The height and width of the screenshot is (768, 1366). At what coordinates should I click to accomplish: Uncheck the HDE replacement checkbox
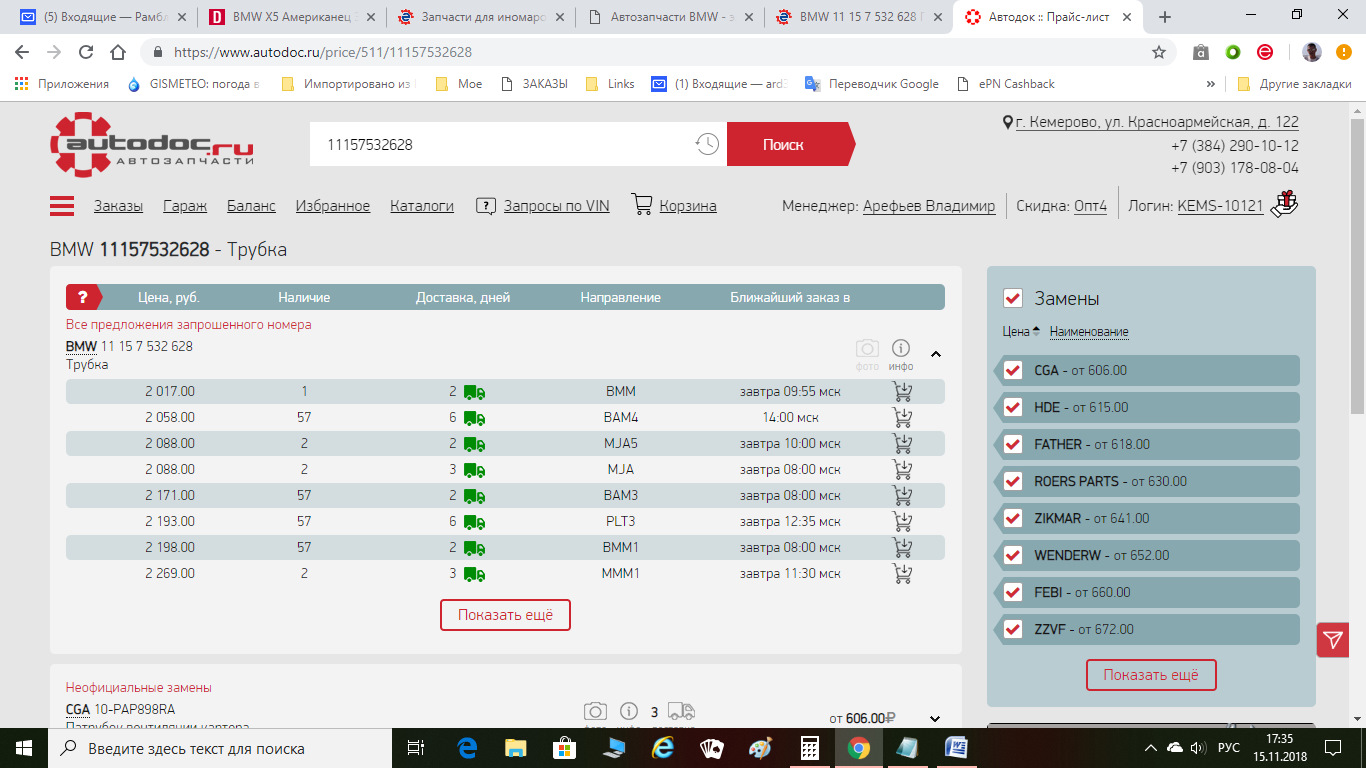[1013, 407]
